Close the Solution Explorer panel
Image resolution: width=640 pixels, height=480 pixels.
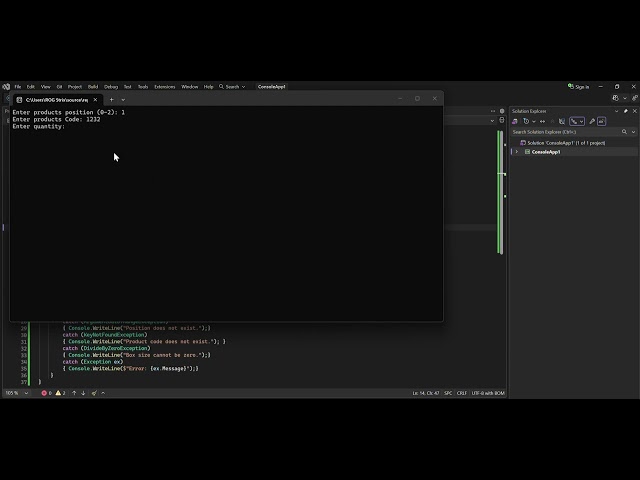(635, 111)
